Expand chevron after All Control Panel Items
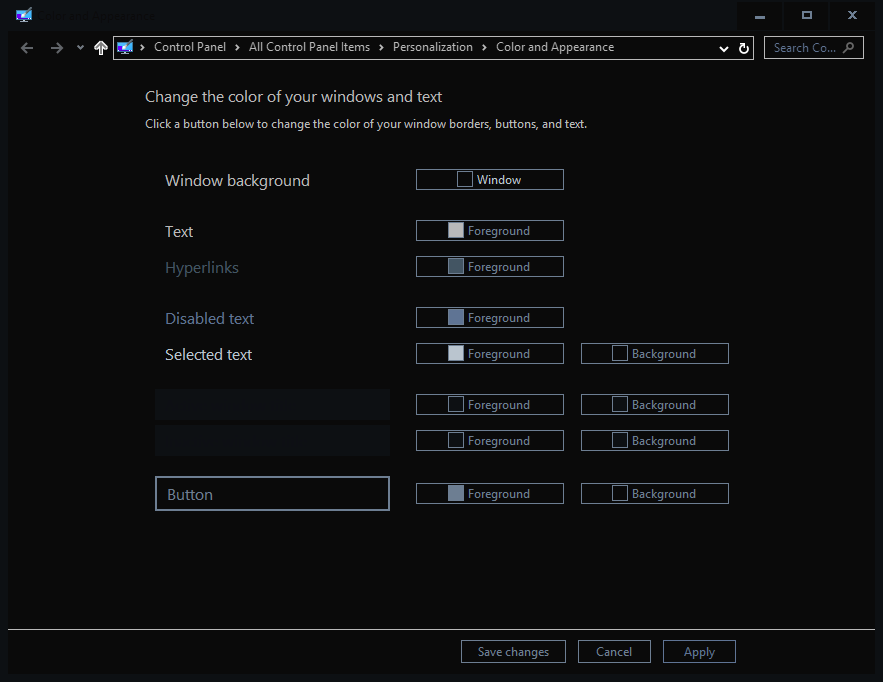Viewport: 883px width, 682px height. tap(381, 48)
